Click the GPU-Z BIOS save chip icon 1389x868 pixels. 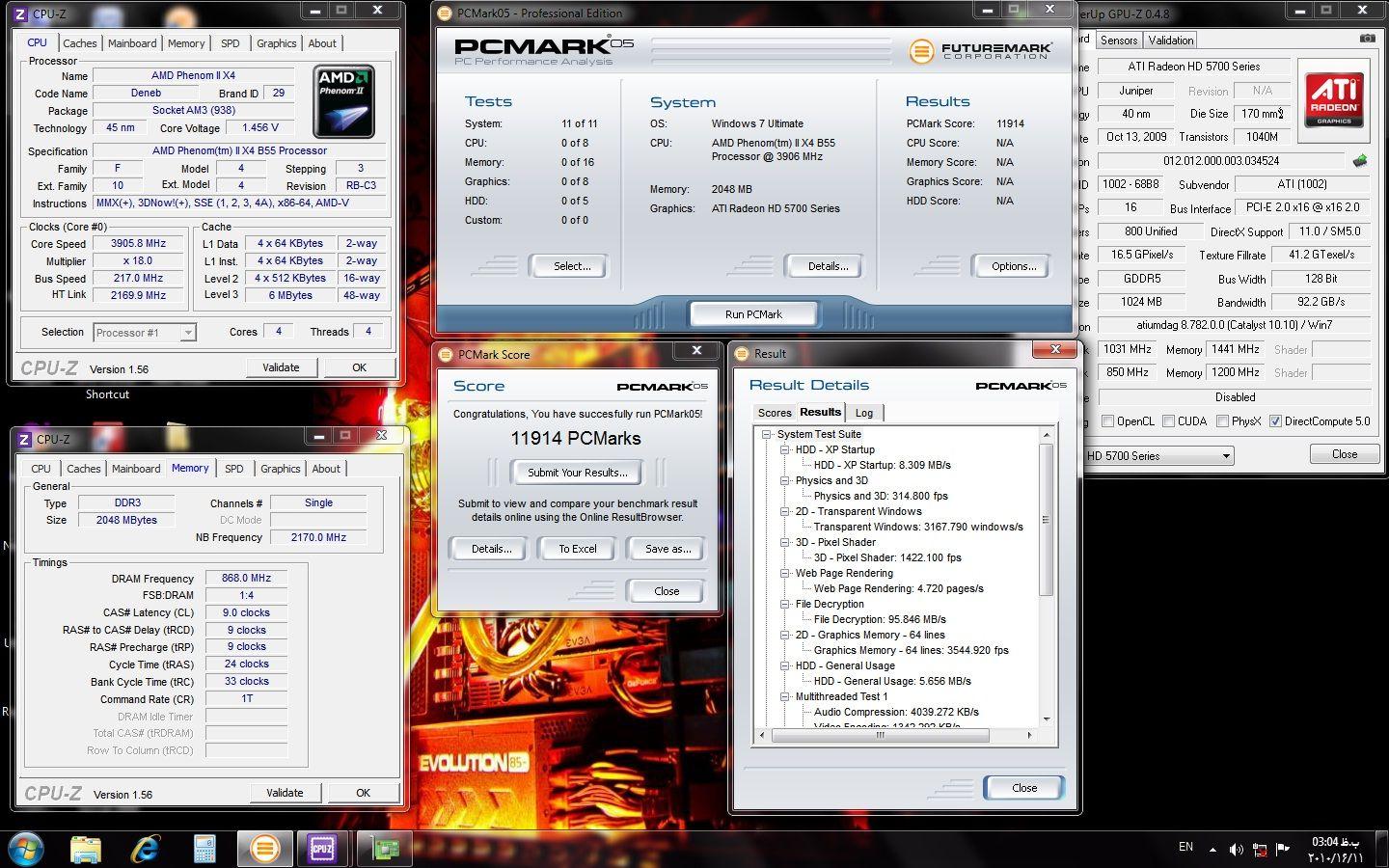click(x=1360, y=160)
